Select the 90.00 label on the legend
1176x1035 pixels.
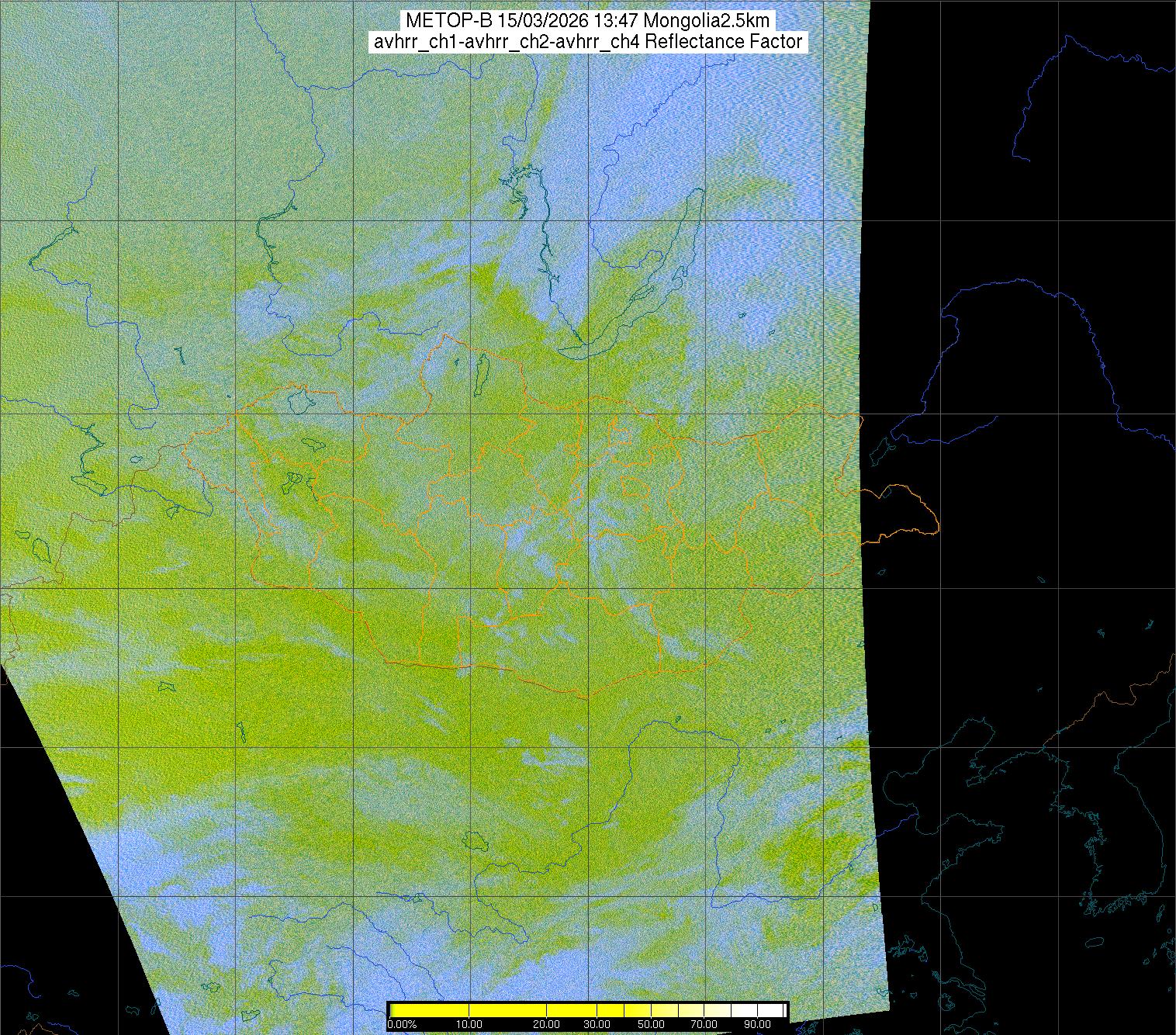coord(757,1025)
